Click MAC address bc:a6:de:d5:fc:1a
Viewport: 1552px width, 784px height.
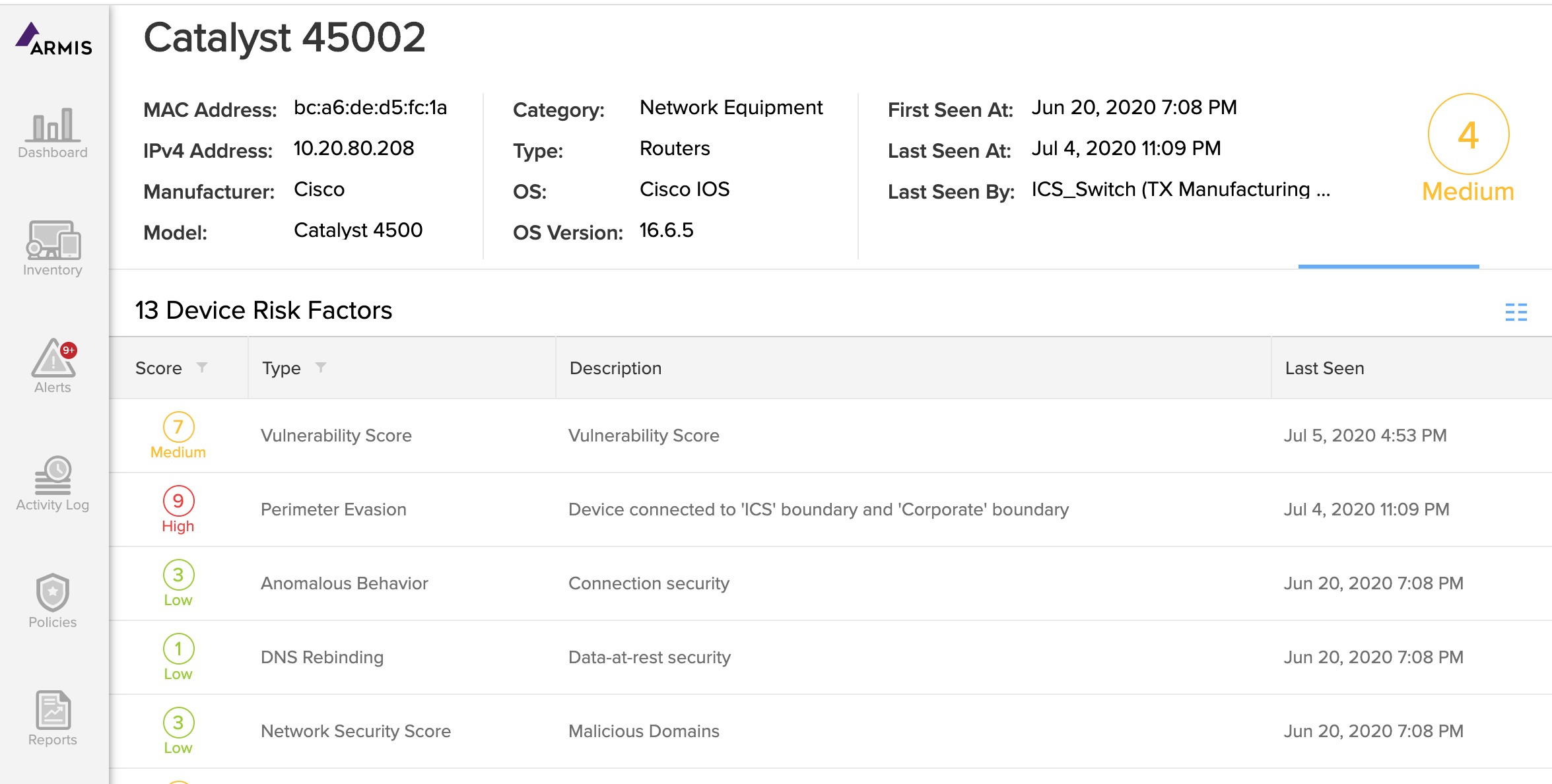click(x=370, y=108)
